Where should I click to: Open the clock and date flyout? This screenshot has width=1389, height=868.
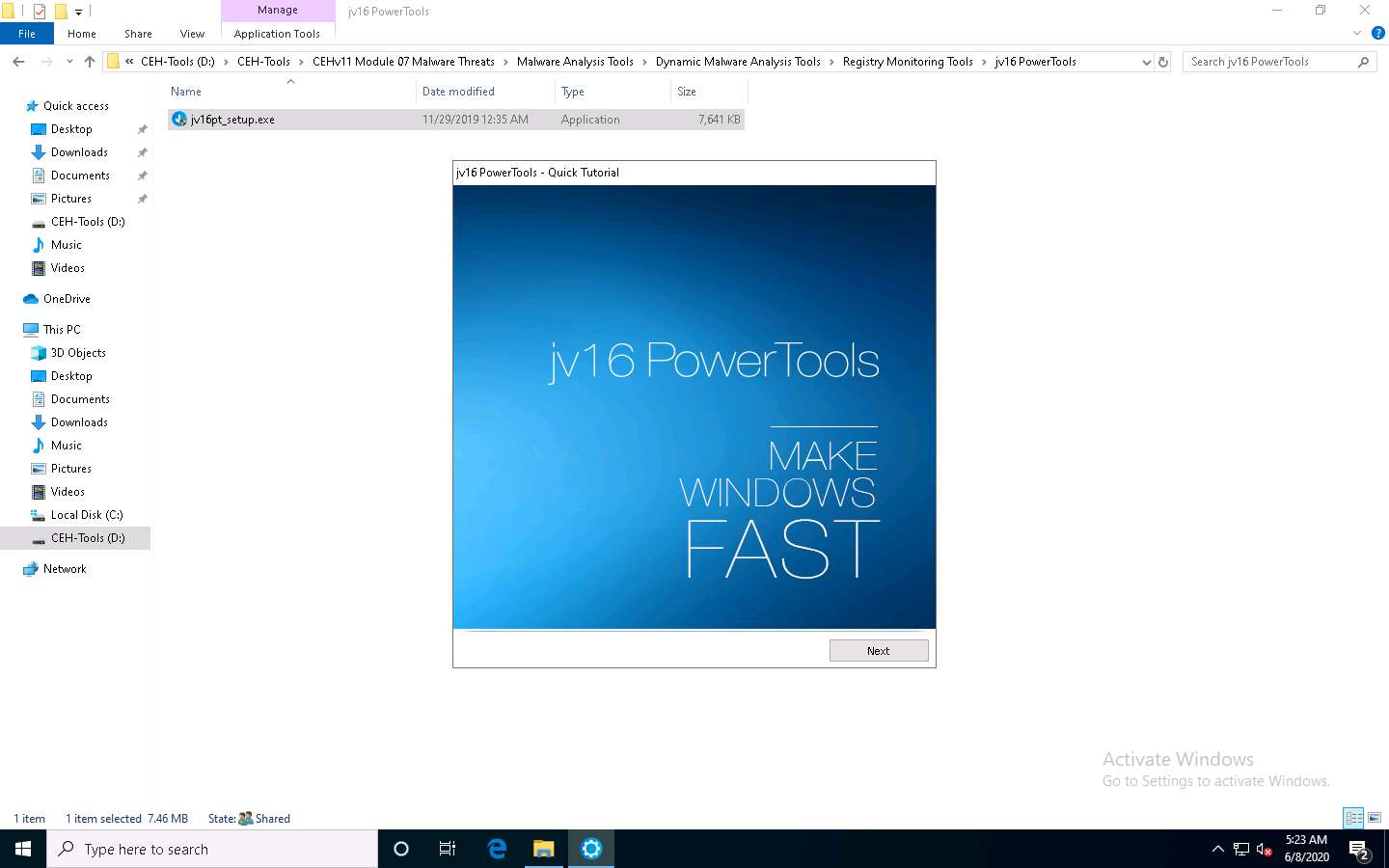point(1307,849)
